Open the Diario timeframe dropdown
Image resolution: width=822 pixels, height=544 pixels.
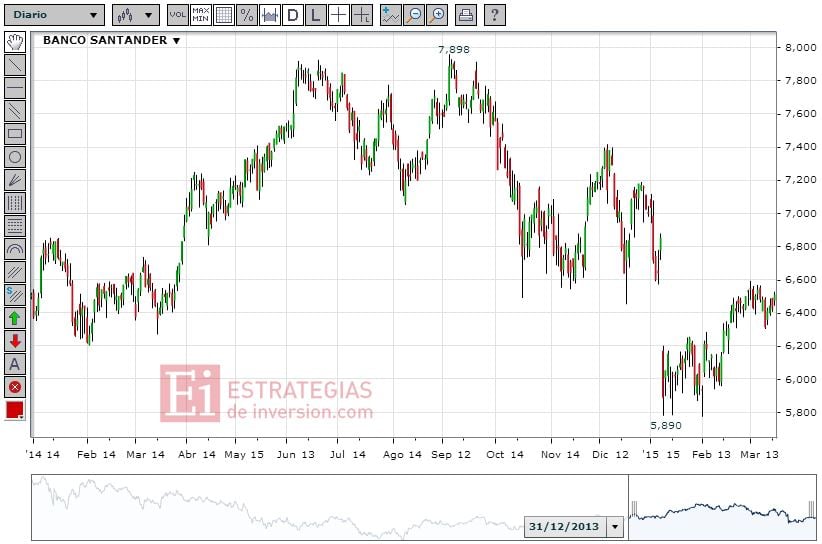click(x=54, y=15)
